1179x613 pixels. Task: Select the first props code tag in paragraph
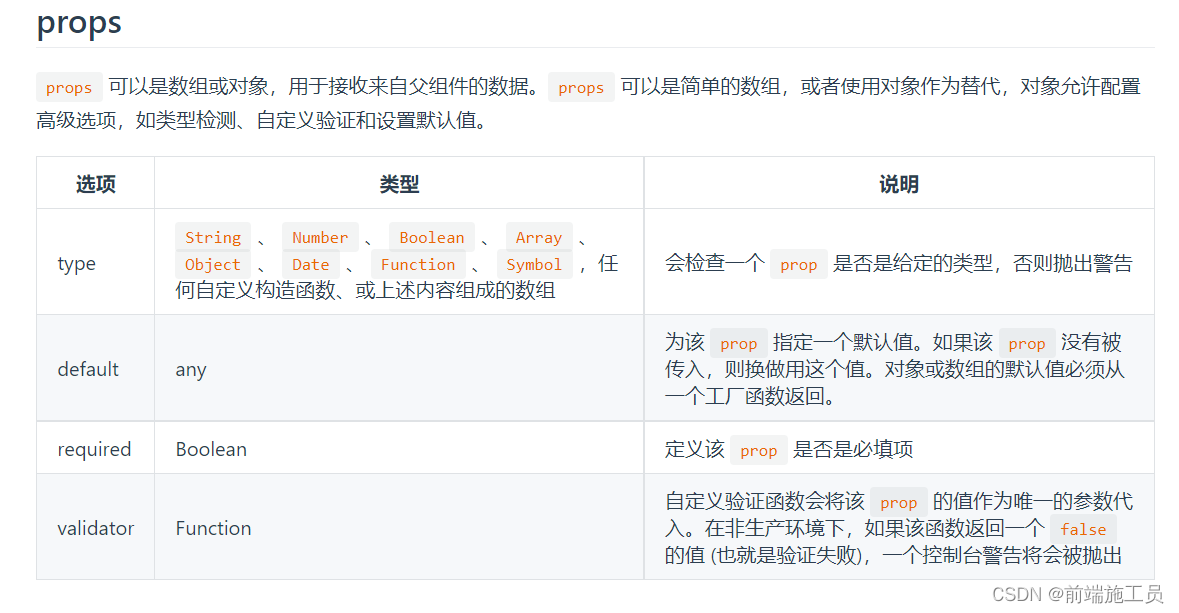point(68,87)
